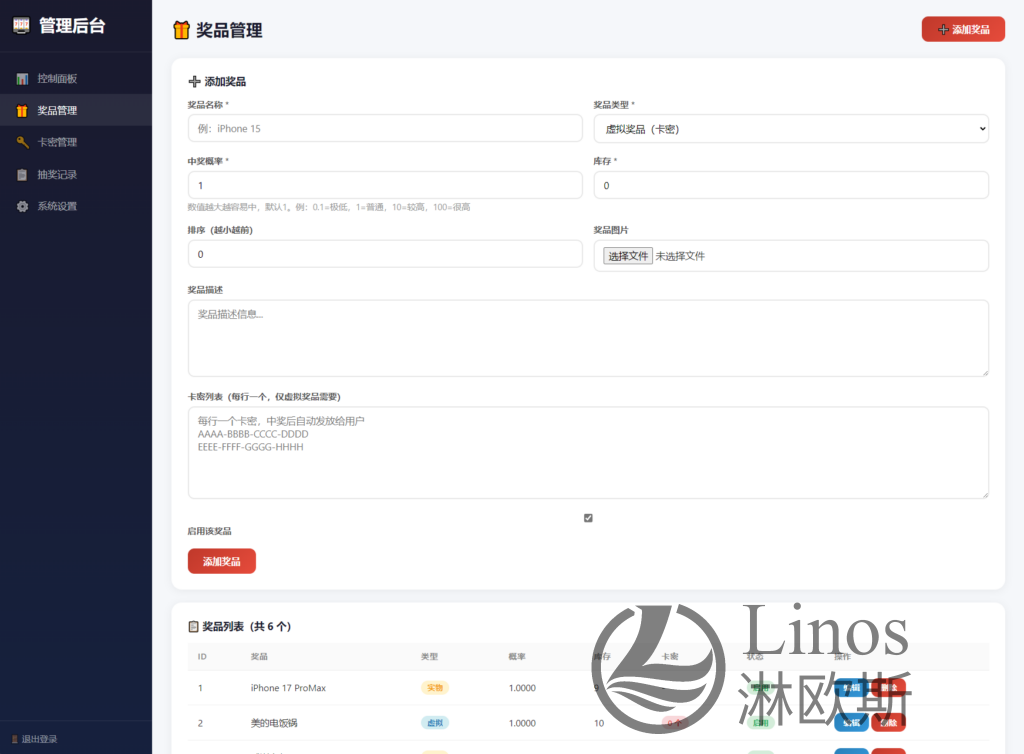Click the 管理后台 title text
The height and width of the screenshot is (754, 1024).
72,25
